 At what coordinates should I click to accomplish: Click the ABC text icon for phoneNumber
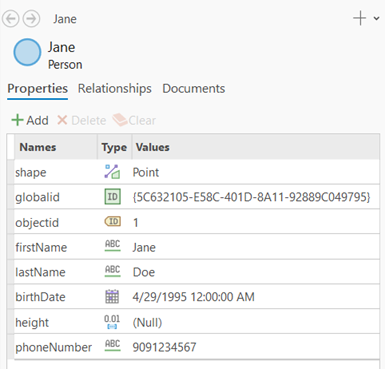coord(113,345)
